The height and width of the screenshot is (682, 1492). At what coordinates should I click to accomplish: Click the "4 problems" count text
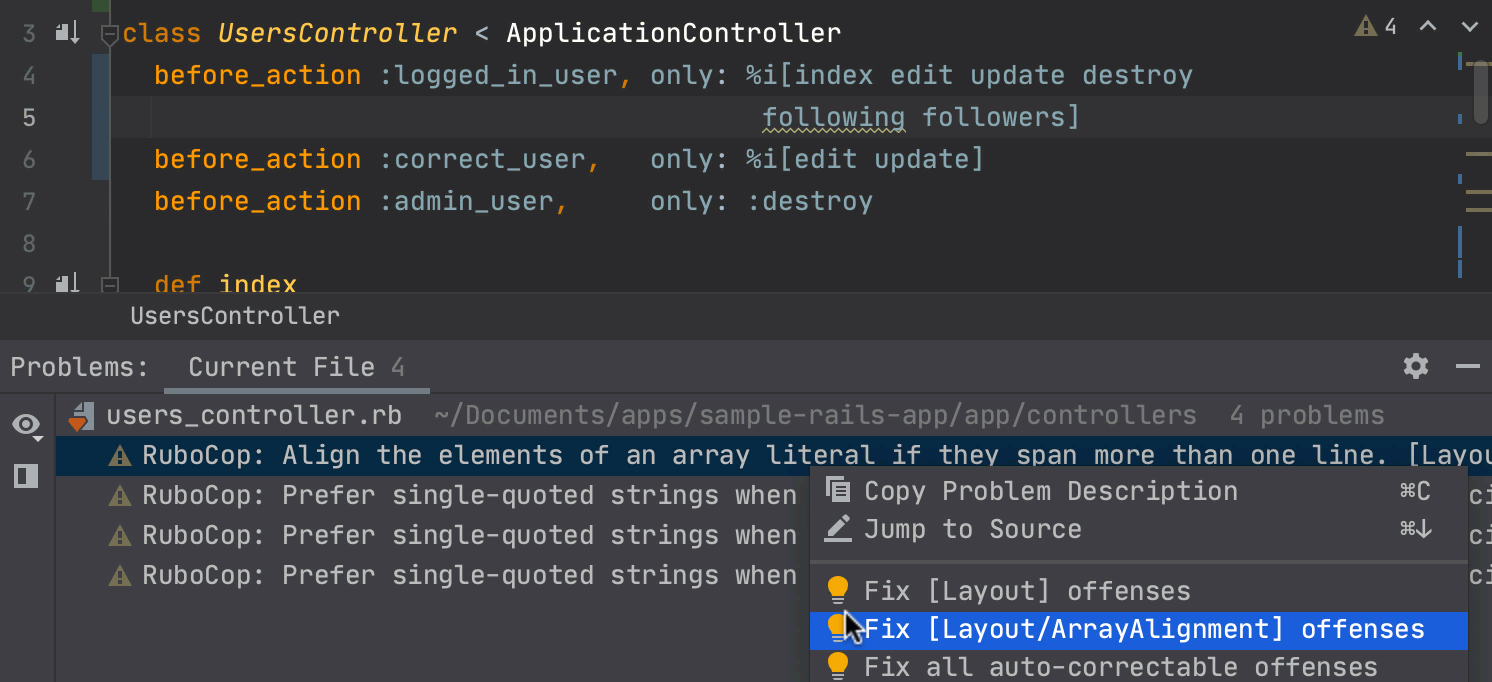1307,415
